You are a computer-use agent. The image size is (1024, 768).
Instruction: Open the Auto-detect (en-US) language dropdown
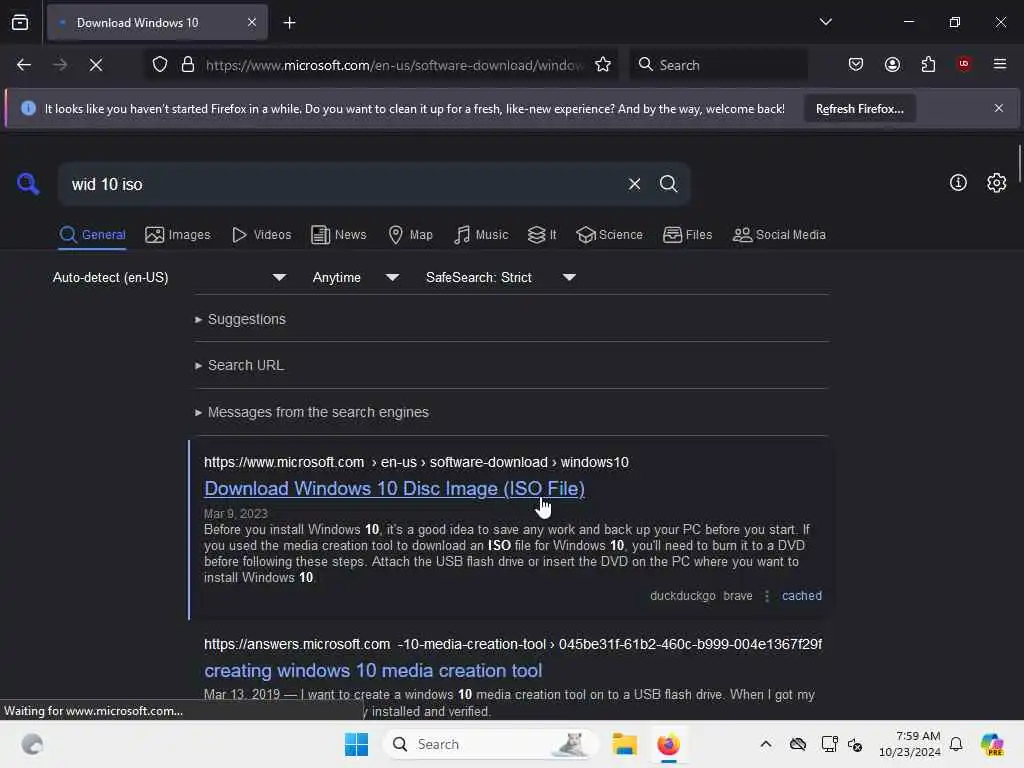[x=169, y=278]
